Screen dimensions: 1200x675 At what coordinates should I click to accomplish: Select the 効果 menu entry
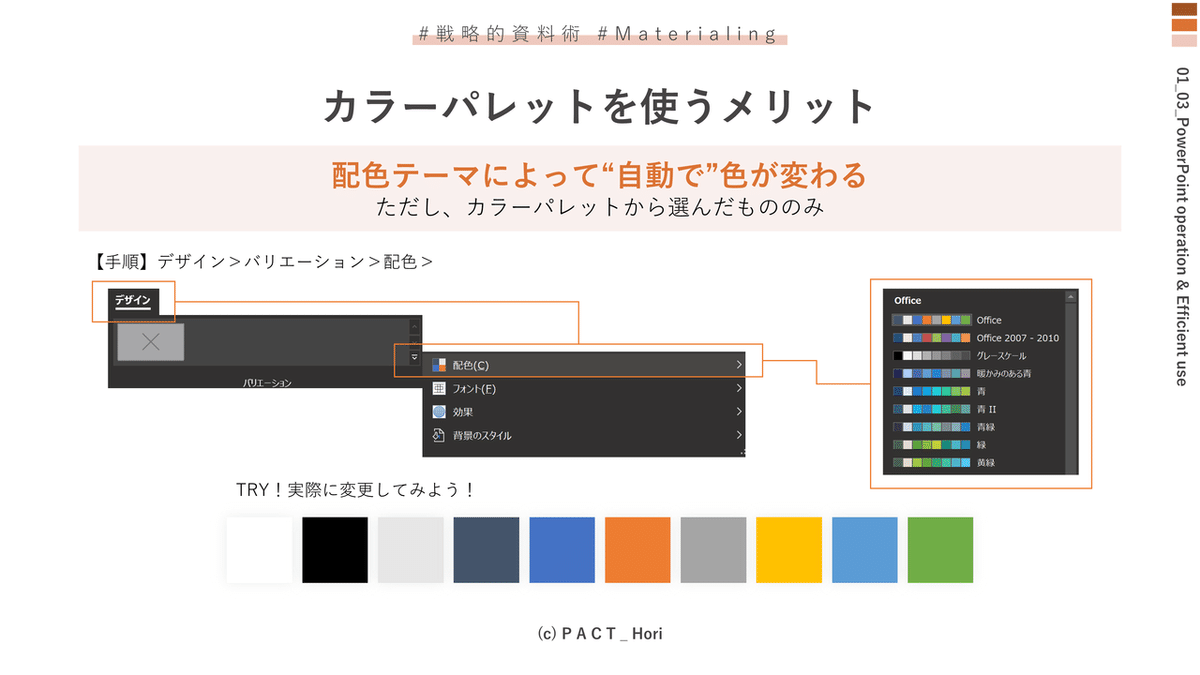[x=584, y=411]
